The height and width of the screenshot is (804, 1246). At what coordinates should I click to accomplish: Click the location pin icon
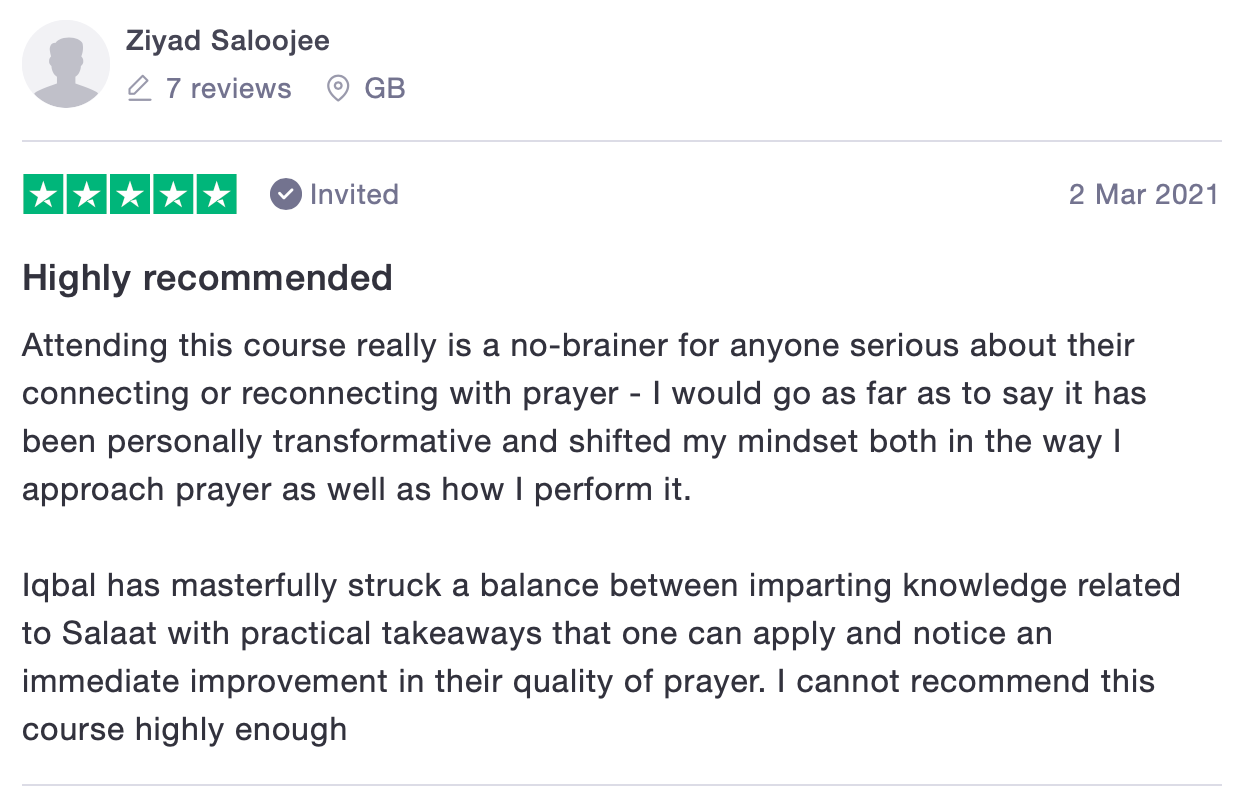click(x=338, y=89)
